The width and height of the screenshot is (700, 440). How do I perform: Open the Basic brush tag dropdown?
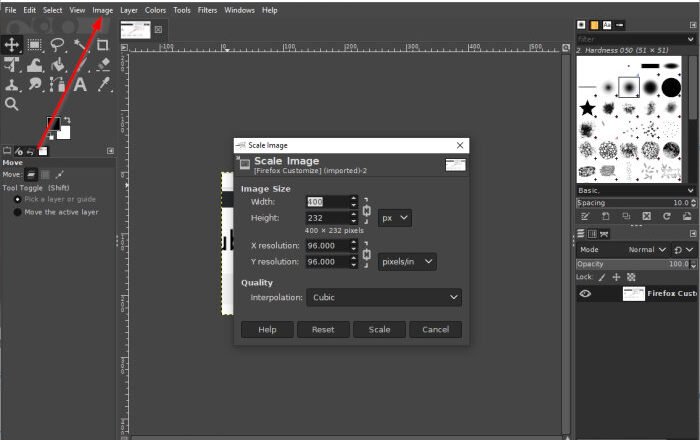pos(636,191)
